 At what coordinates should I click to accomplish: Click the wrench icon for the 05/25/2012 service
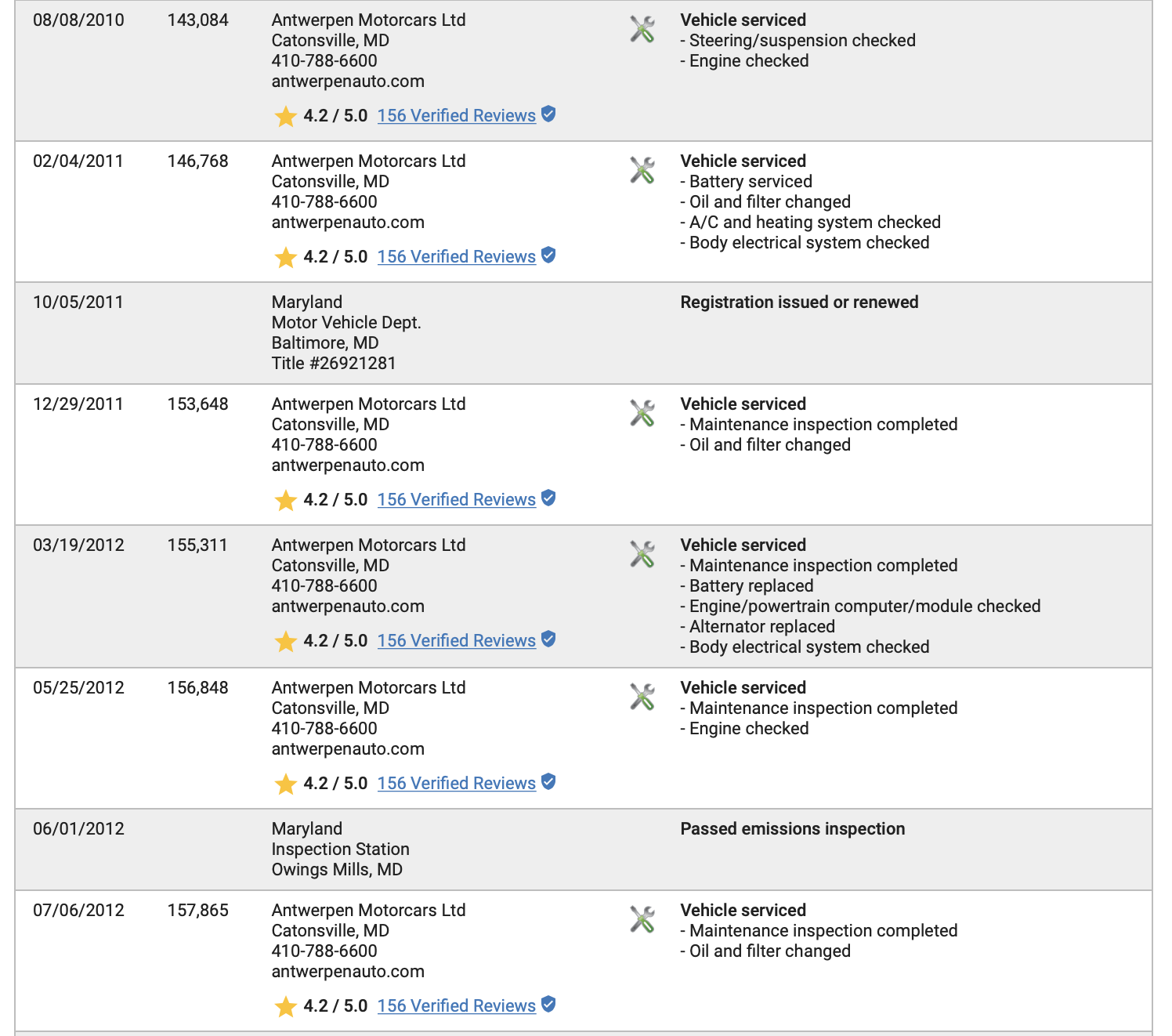coord(642,697)
